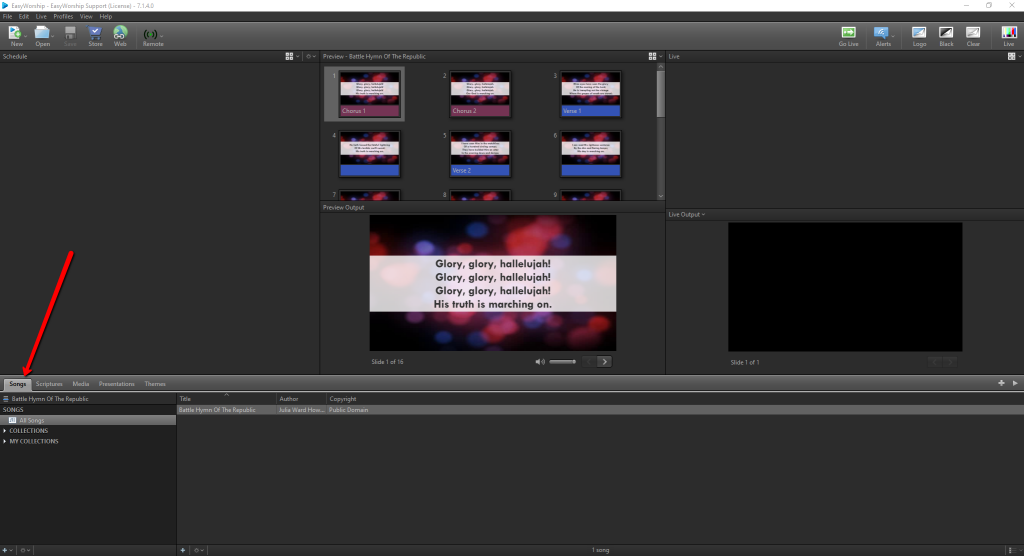
Task: Go to previous slide in Preview Output
Action: pyautogui.click(x=588, y=362)
